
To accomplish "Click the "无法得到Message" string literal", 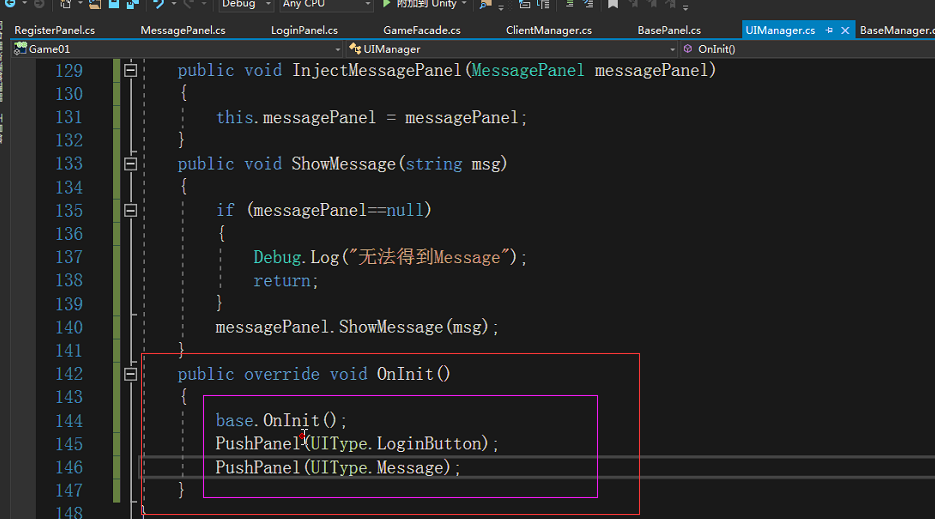I will 429,257.
